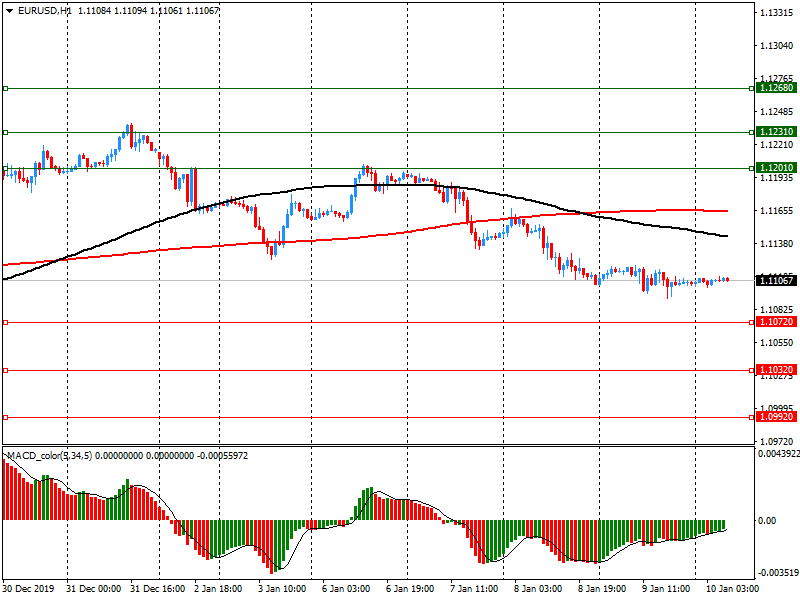Viewport: 800px width, 600px height.
Task: Click the 30 Dec 2019 date label
Action: 30,590
